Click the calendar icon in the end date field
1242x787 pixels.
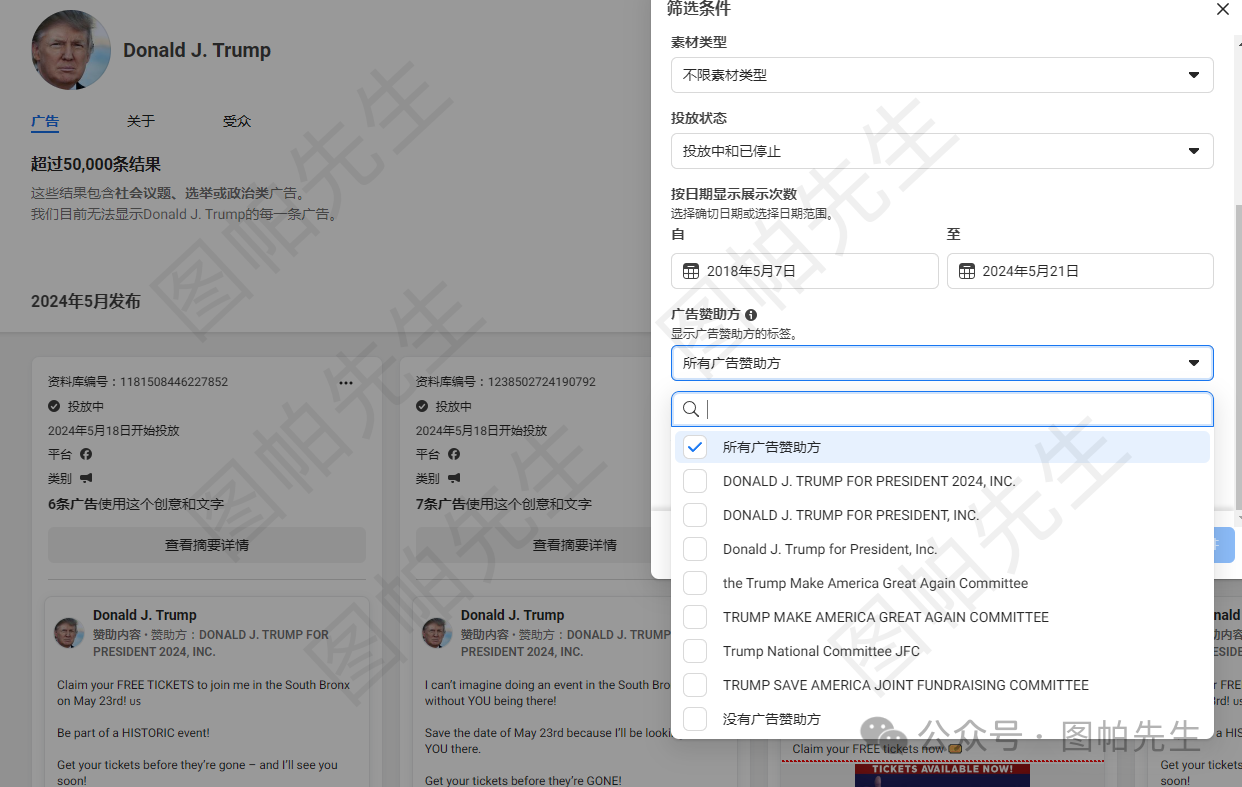966,271
